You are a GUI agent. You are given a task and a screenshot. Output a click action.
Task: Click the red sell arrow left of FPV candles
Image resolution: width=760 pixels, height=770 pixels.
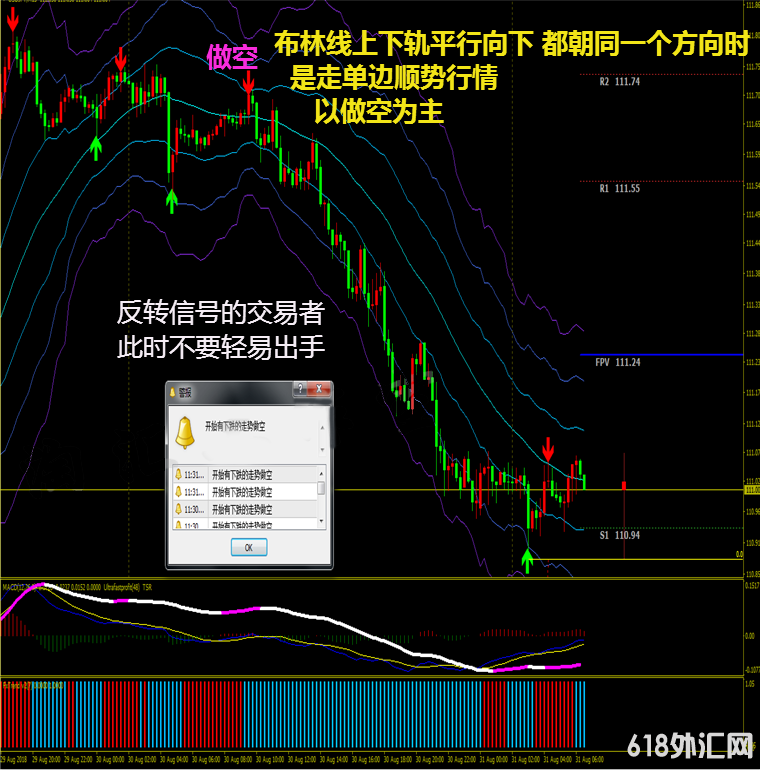[x=547, y=447]
